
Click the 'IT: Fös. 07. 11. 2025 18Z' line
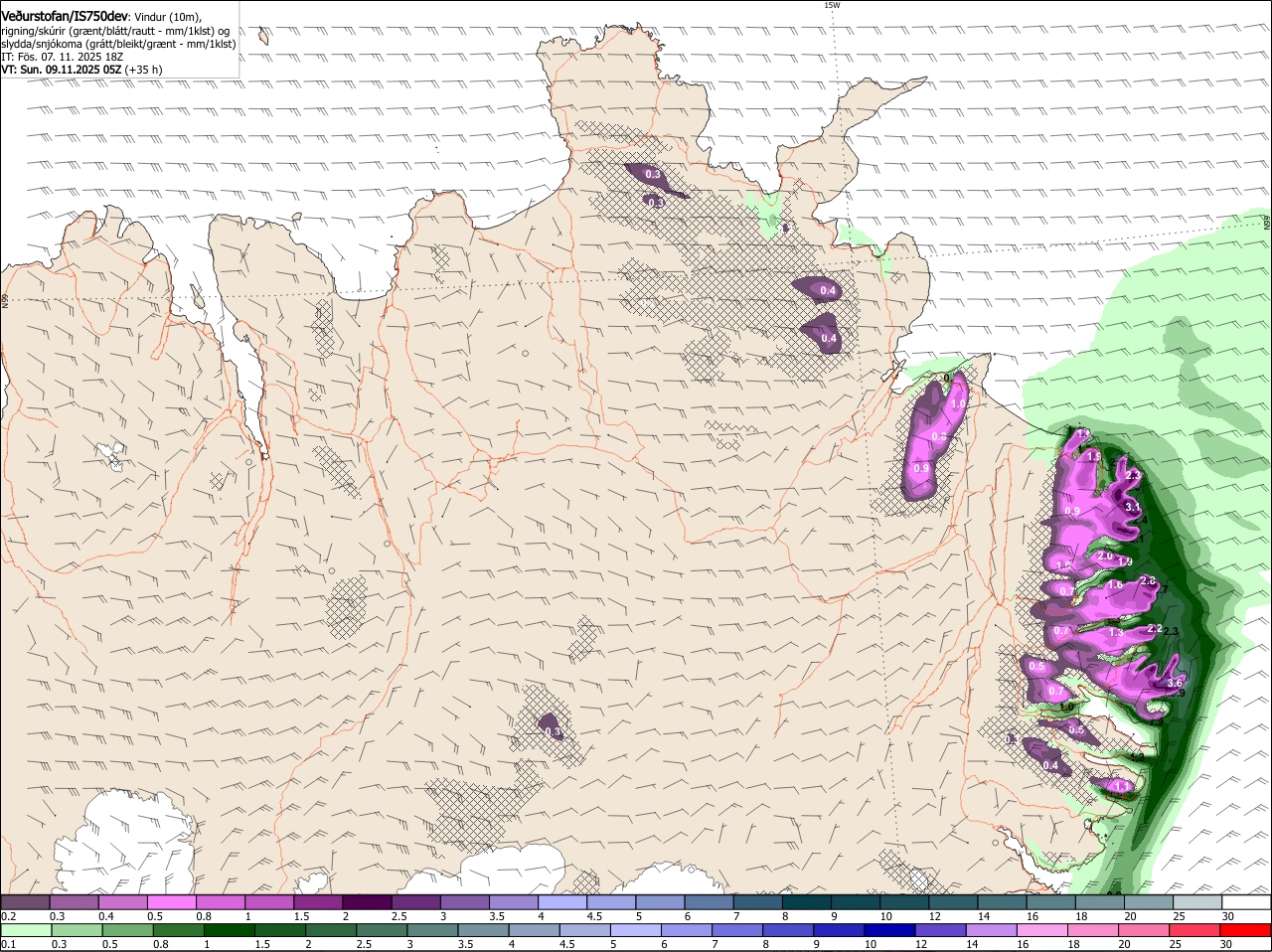pyautogui.click(x=63, y=57)
